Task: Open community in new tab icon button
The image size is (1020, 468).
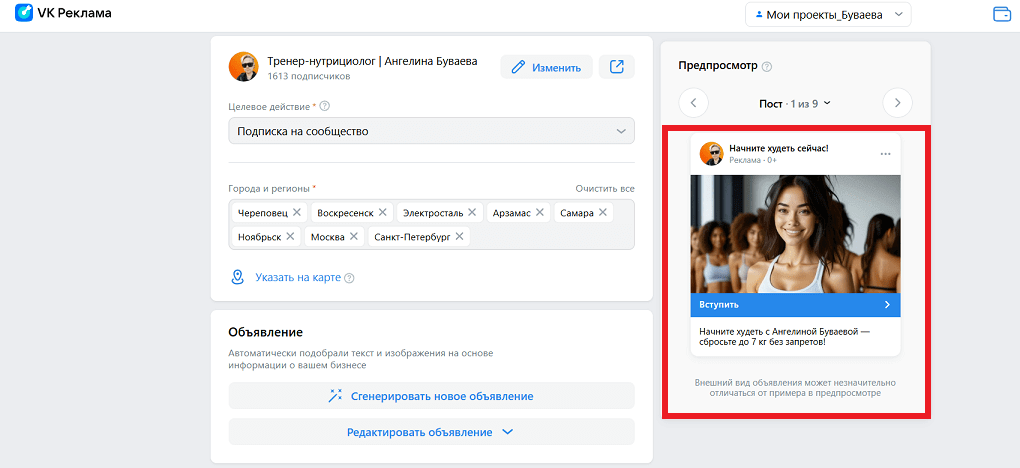Action: pos(617,67)
